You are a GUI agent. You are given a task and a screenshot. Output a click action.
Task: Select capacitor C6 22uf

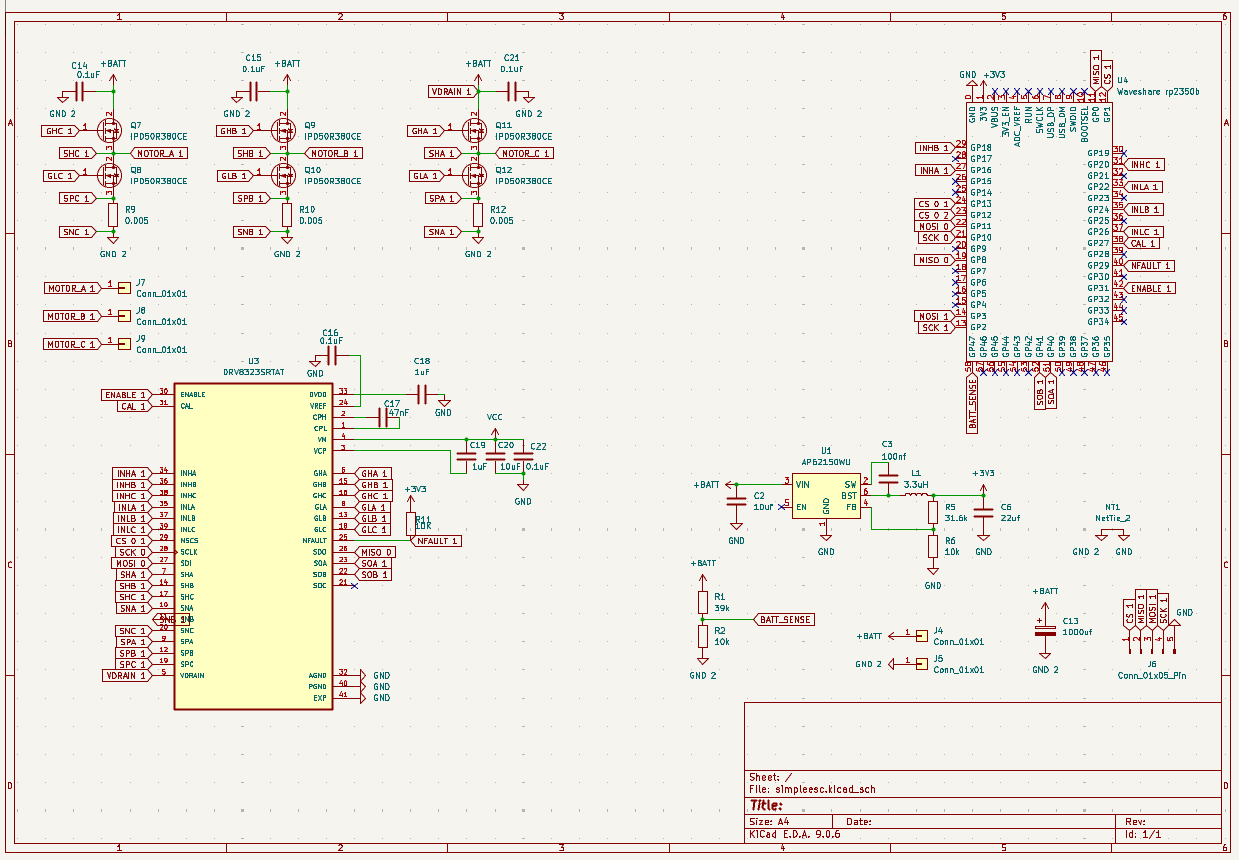coord(984,512)
